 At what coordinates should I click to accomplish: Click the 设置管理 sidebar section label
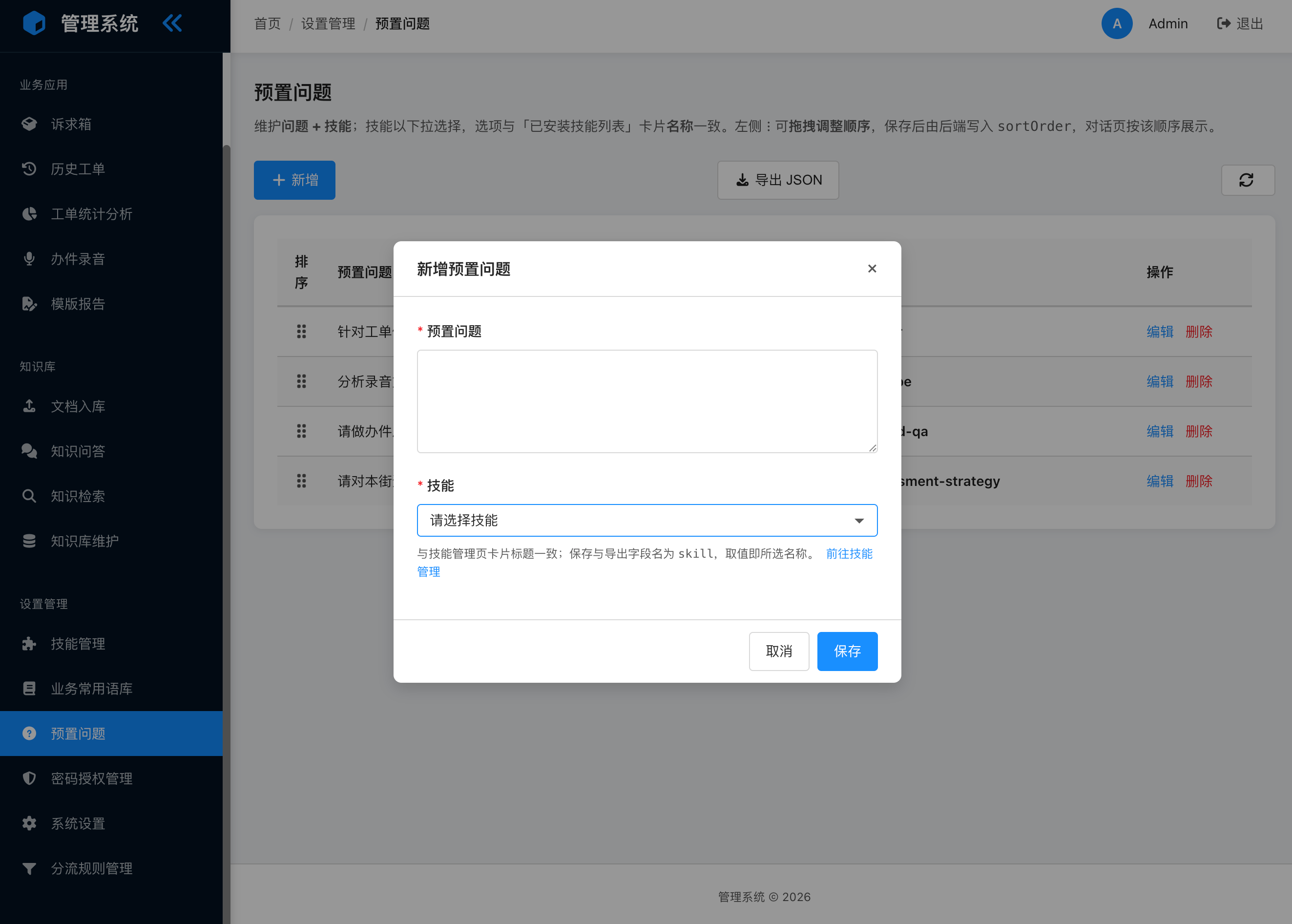(44, 604)
